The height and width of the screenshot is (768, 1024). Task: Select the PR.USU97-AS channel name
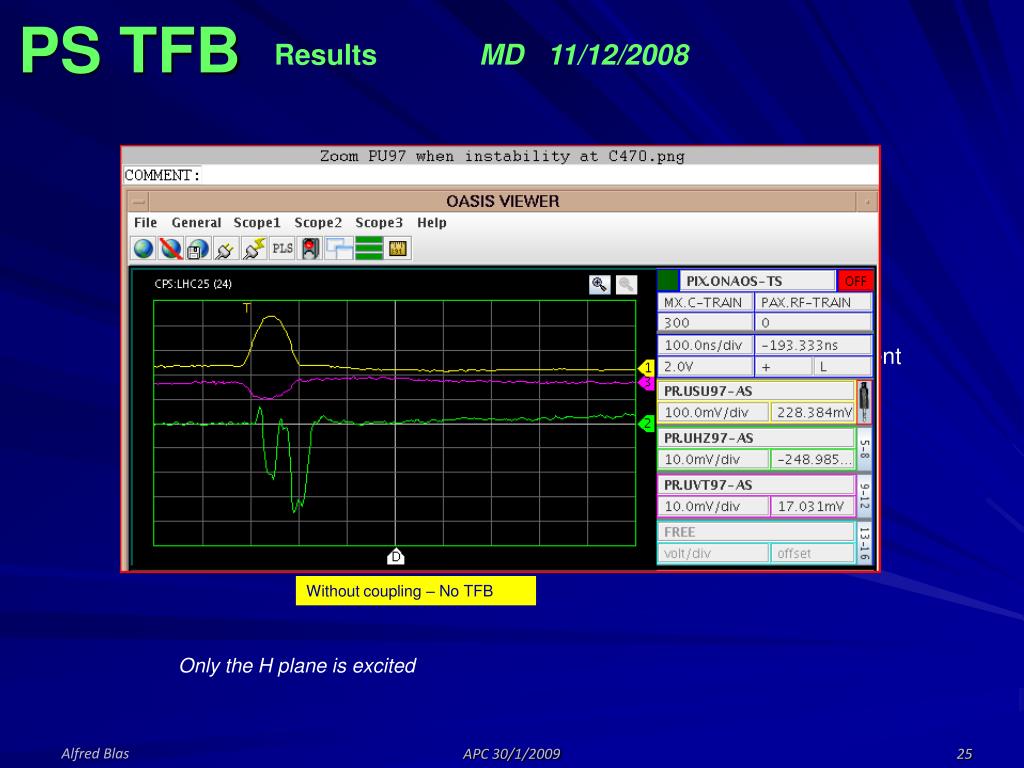coord(756,391)
